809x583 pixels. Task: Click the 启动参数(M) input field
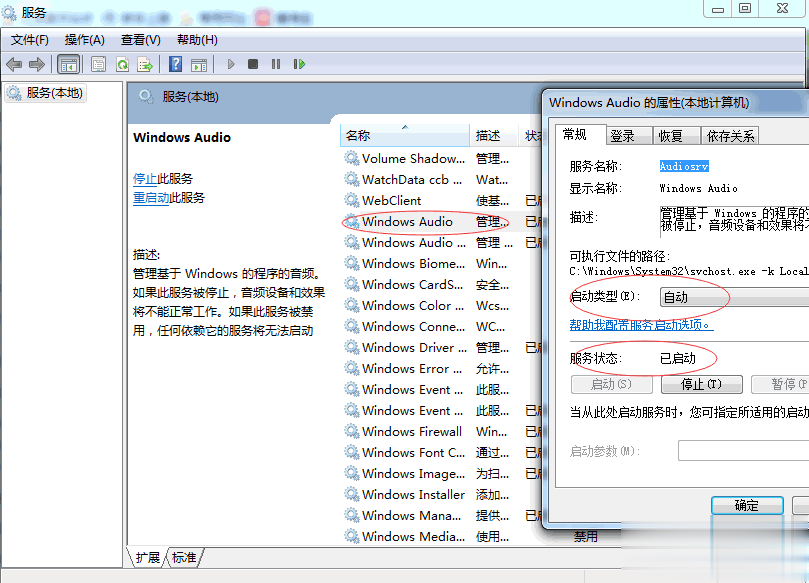[x=743, y=451]
